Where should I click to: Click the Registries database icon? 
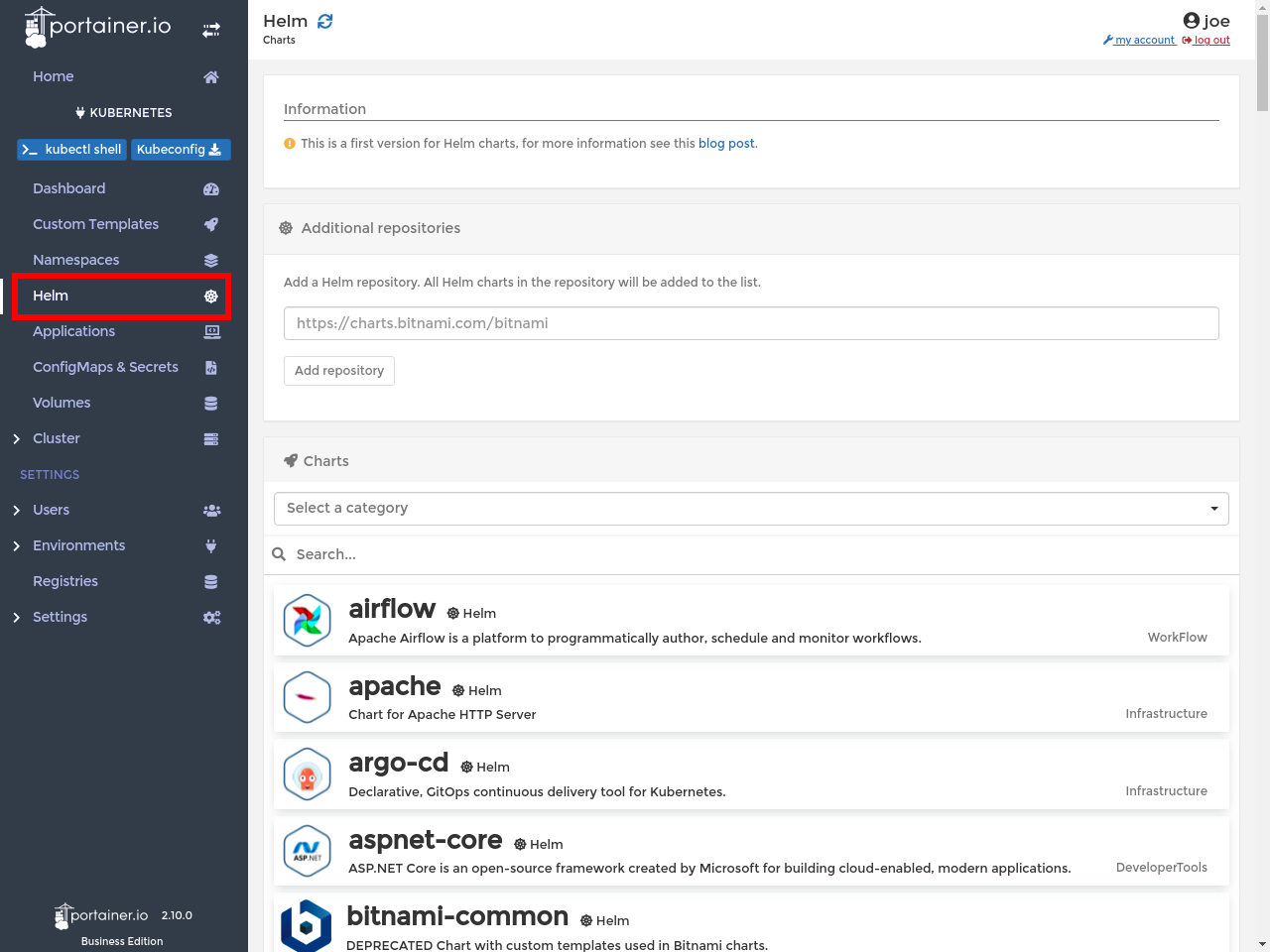[x=211, y=582]
